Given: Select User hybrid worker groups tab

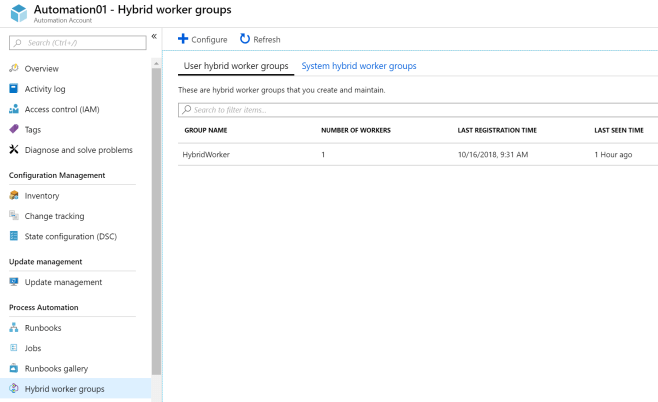Looking at the screenshot, I should (236, 66).
